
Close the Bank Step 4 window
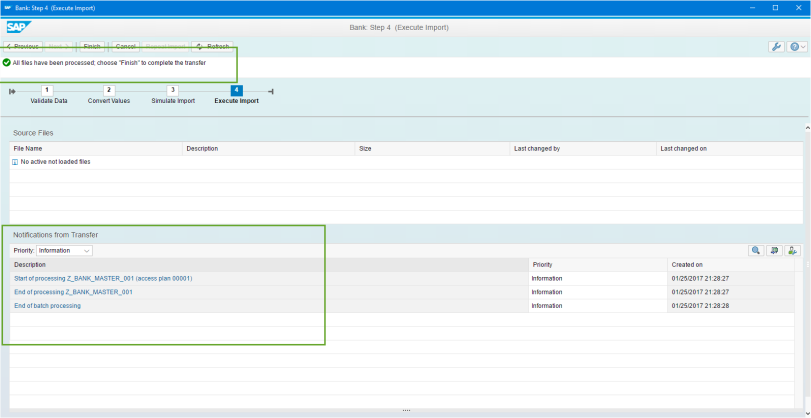(798, 8)
